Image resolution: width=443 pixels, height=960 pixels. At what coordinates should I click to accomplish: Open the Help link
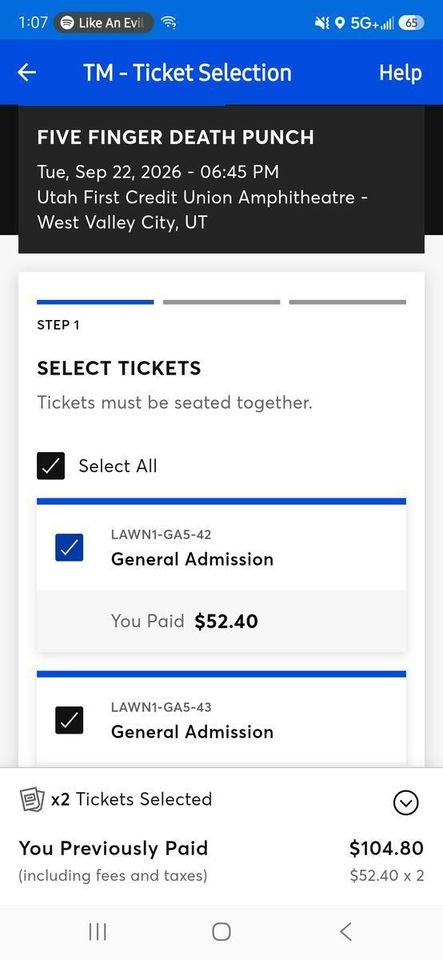pyautogui.click(x=400, y=73)
